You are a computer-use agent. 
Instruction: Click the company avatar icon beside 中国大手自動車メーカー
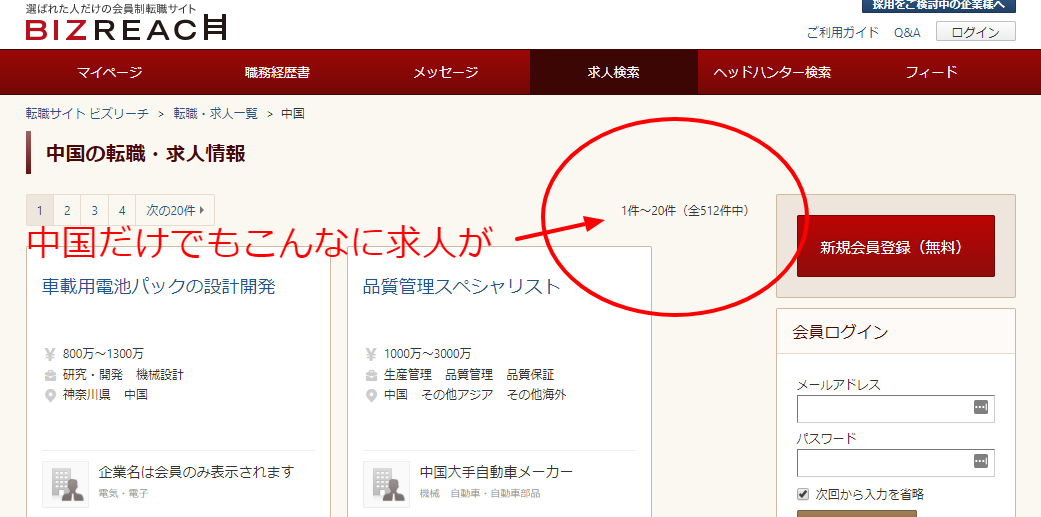[x=386, y=484]
